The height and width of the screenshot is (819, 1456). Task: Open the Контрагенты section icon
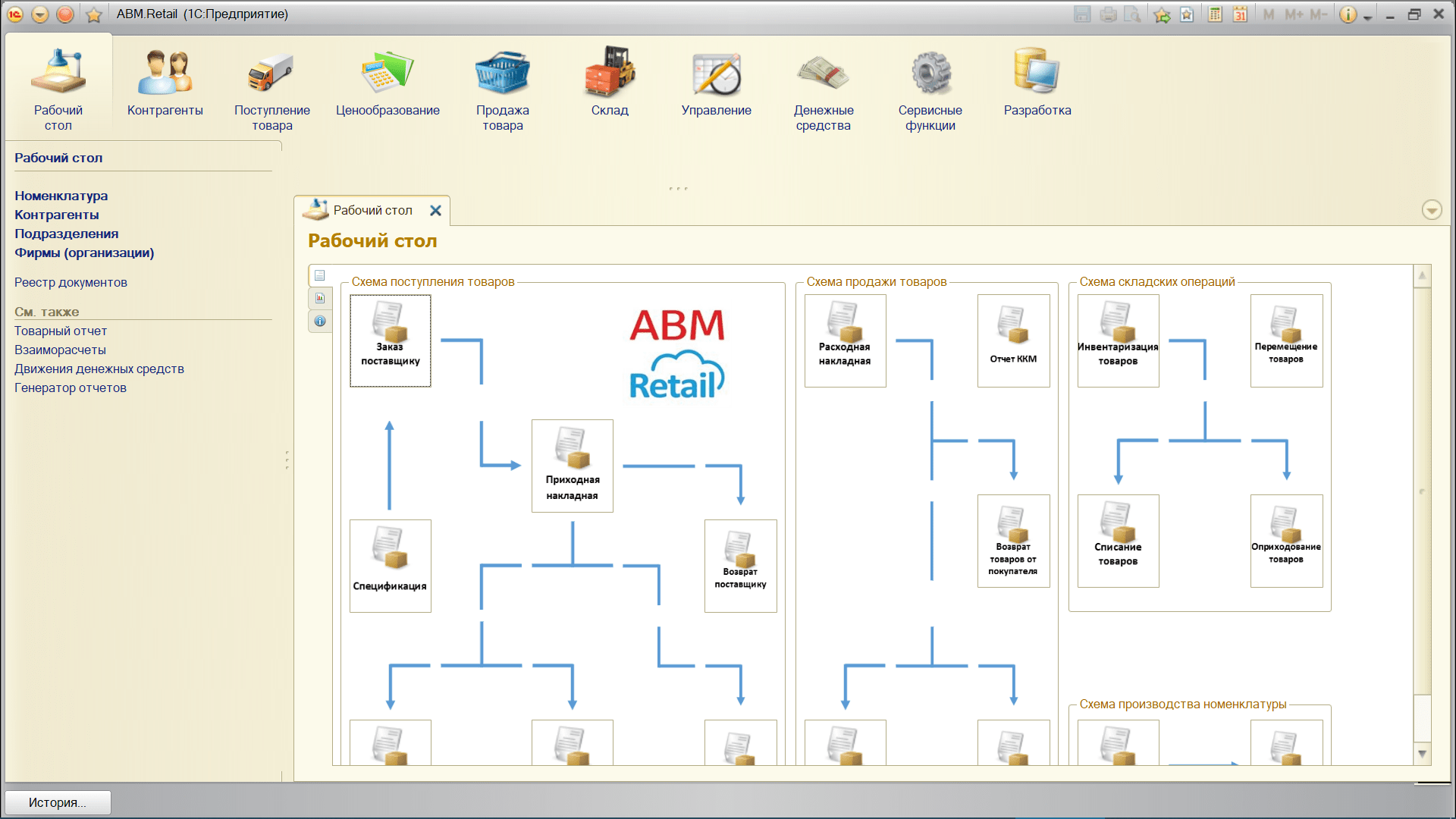point(165,83)
